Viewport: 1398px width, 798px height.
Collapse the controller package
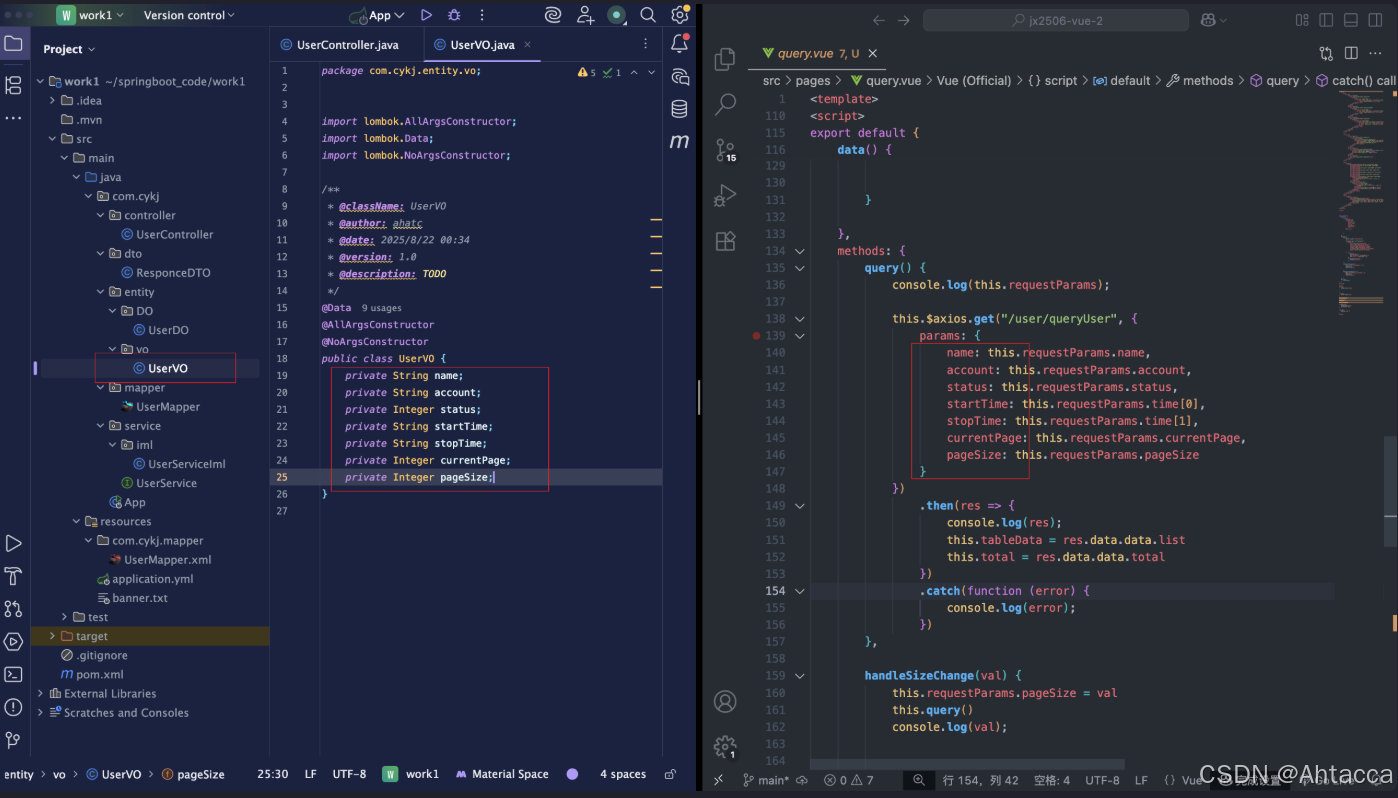tap(101, 215)
